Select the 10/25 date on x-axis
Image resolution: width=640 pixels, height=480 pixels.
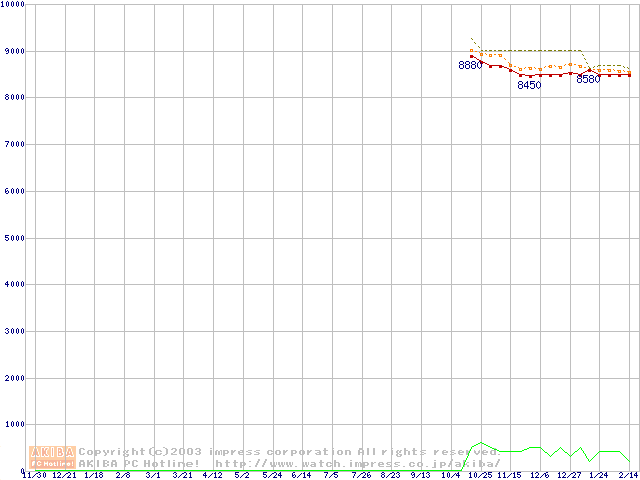[x=481, y=476]
